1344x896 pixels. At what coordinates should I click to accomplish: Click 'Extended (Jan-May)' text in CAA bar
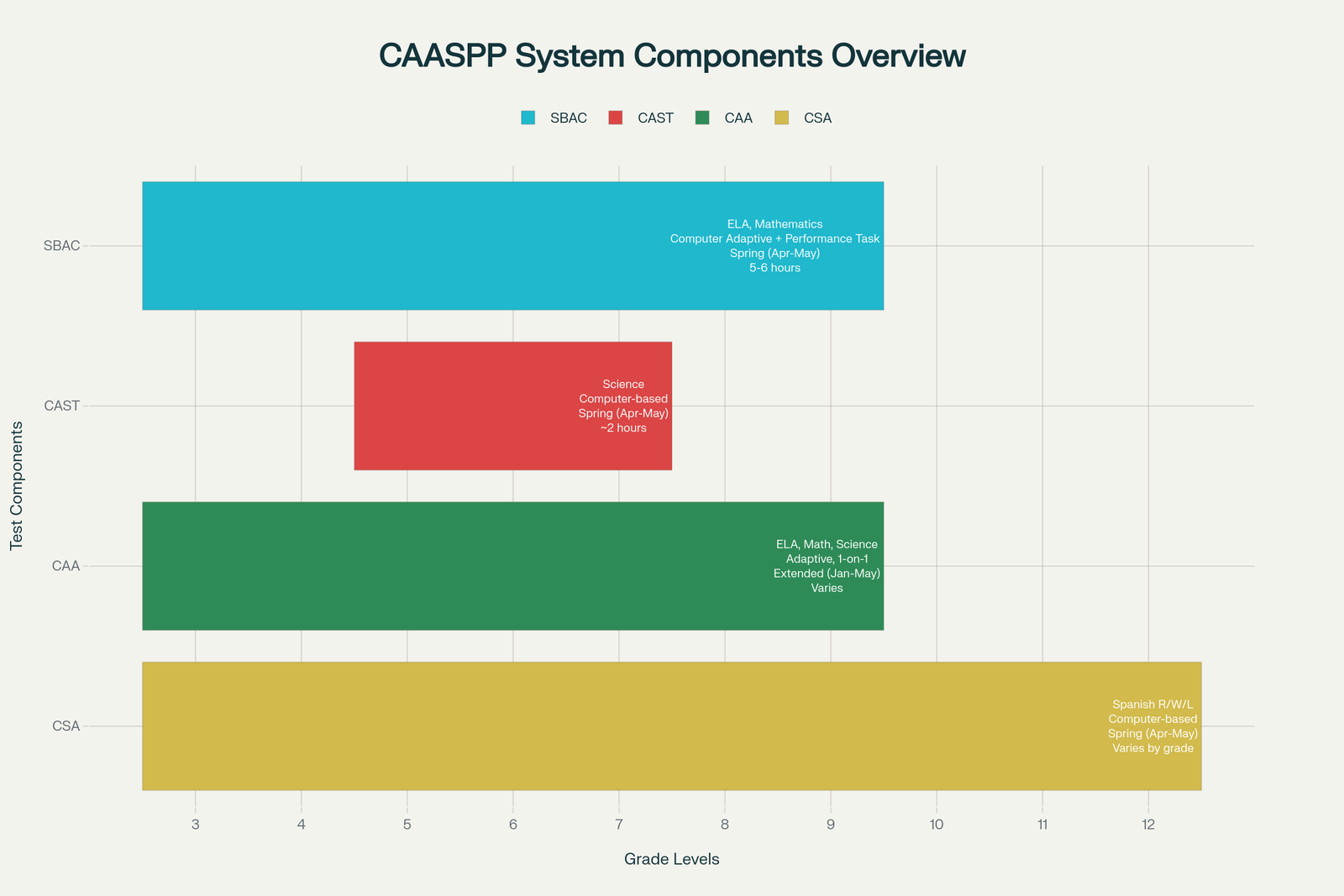[x=827, y=574]
